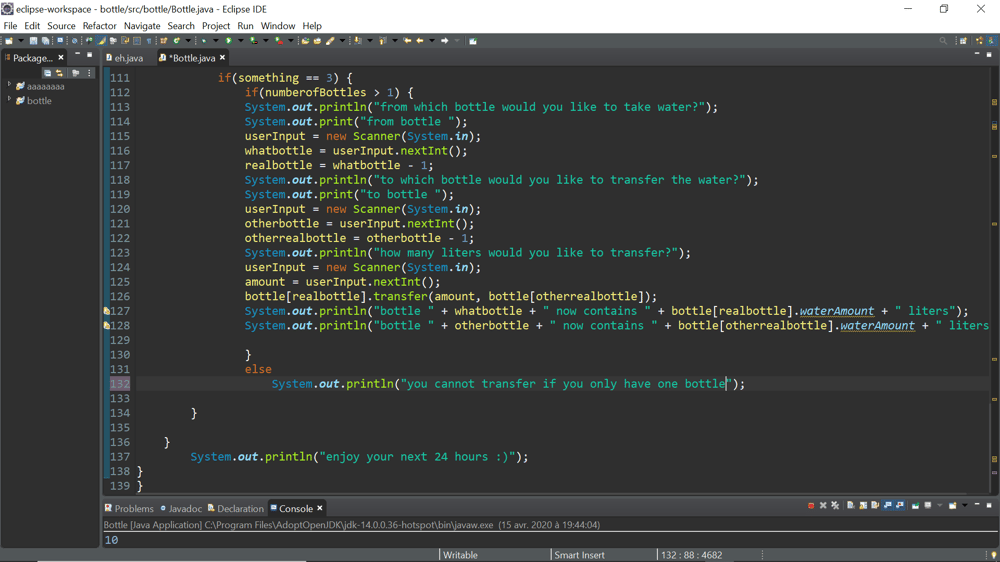Viewport: 1000px width, 562px height.
Task: Open the Run configurations dropdown arrow
Action: [x=240, y=41]
